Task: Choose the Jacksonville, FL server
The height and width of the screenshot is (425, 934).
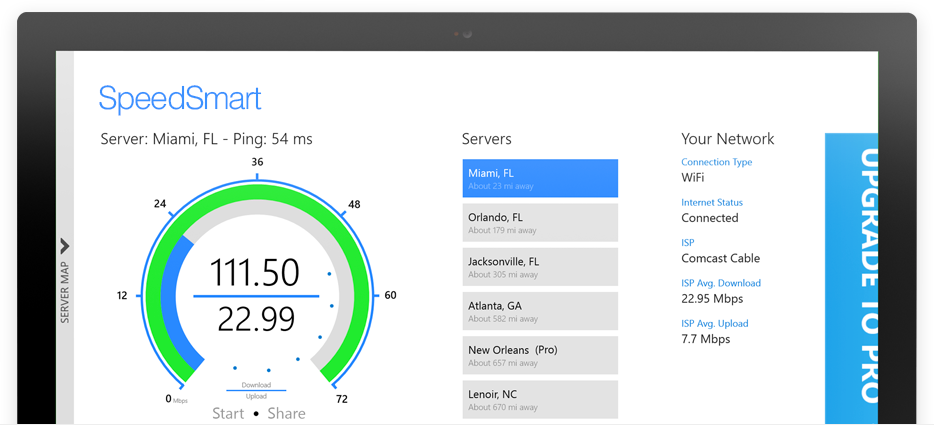Action: [x=540, y=267]
